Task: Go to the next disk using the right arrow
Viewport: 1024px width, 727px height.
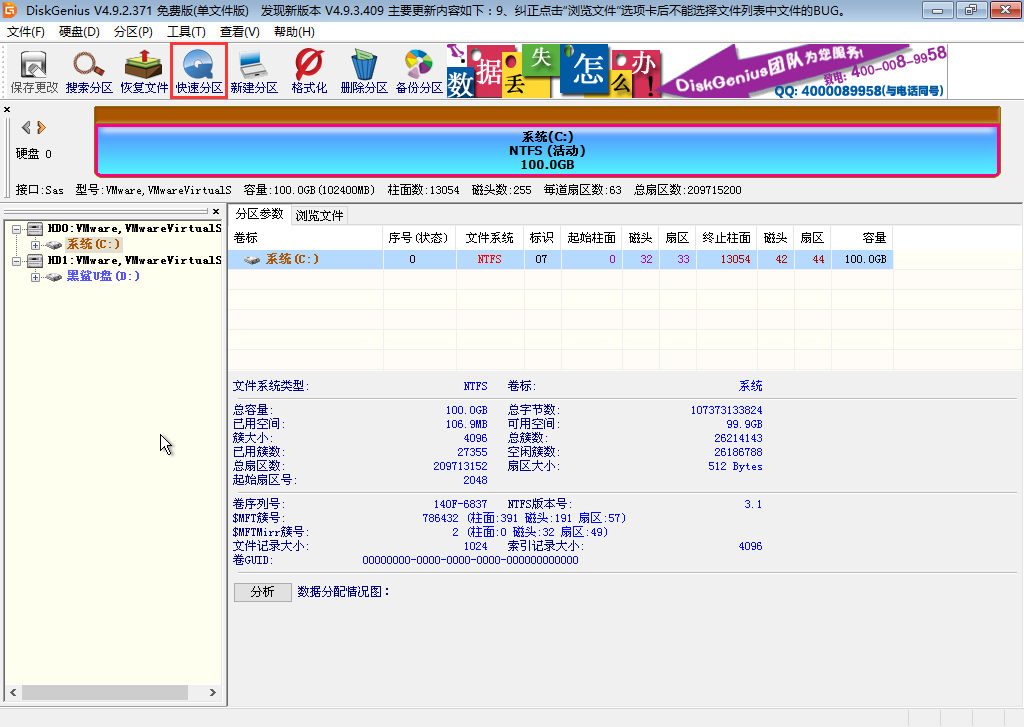Action: click(x=42, y=127)
